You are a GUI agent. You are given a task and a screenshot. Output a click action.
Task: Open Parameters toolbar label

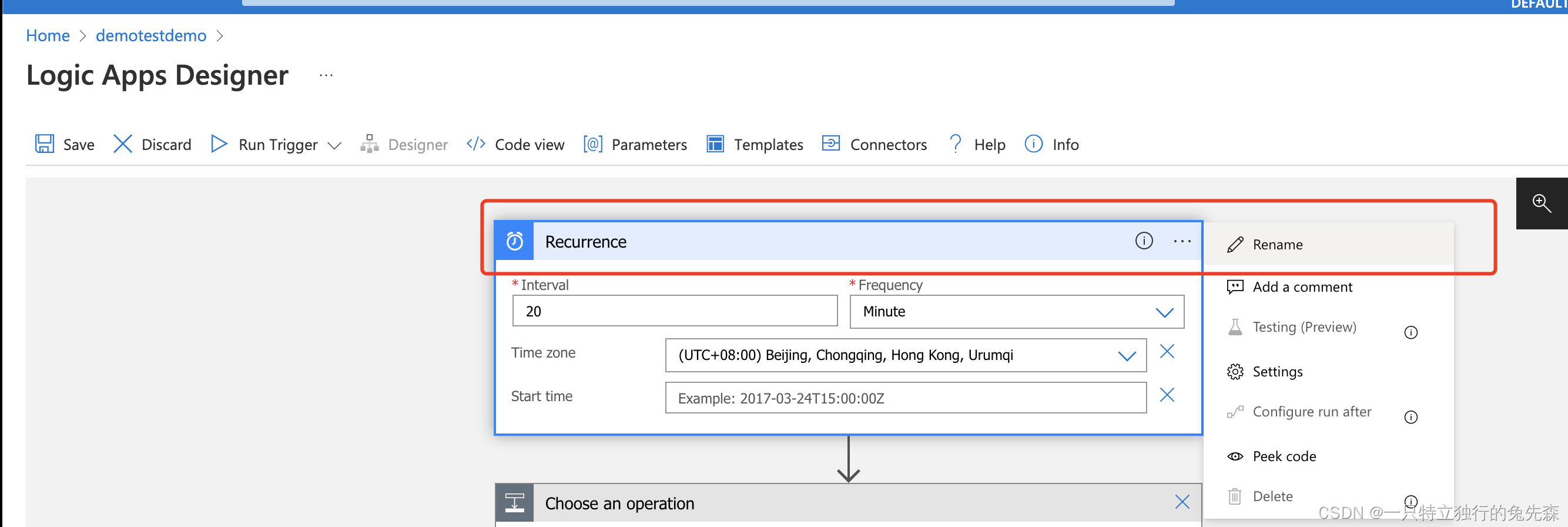point(649,144)
